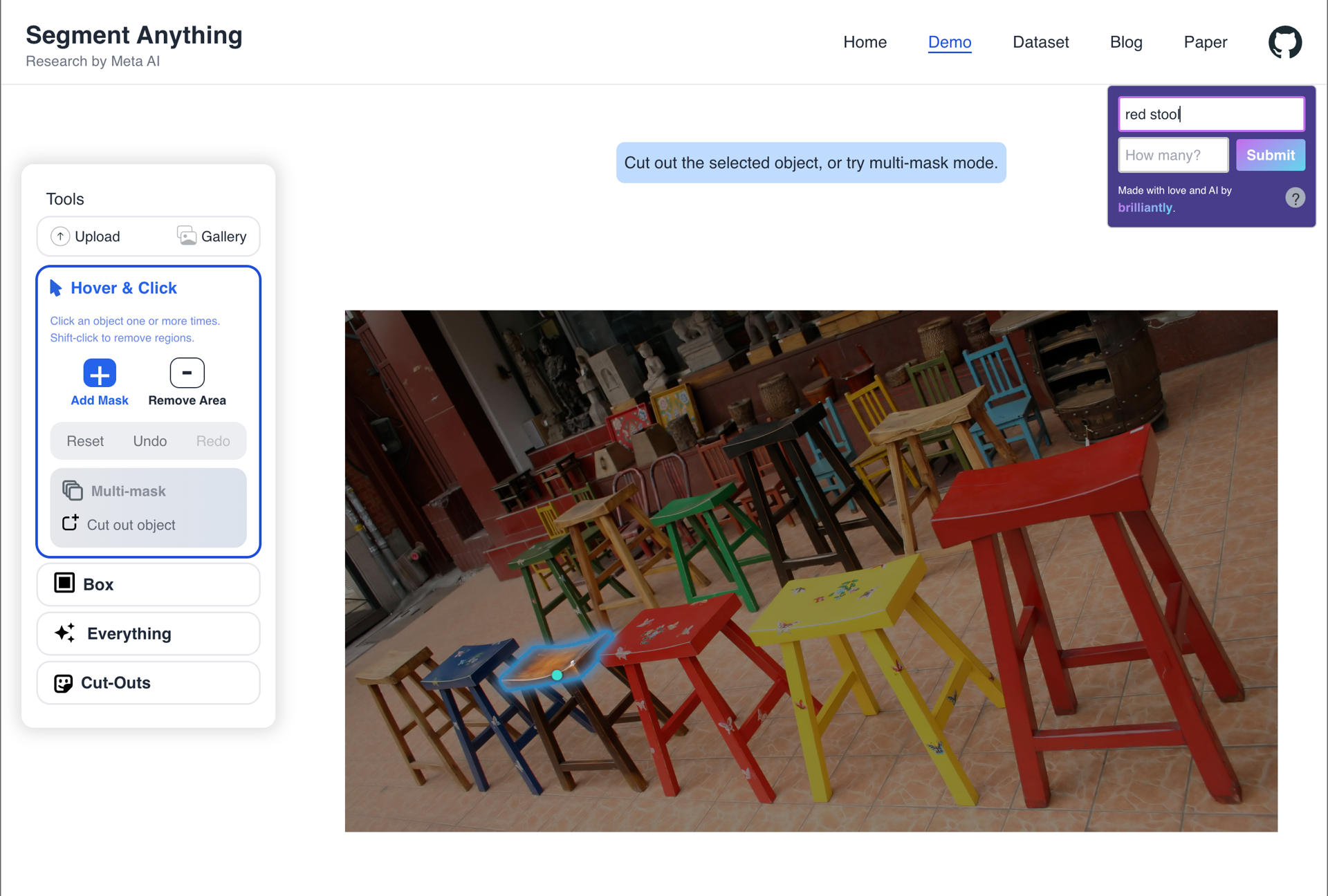The width and height of the screenshot is (1328, 896).
Task: Click the How many? input field
Action: click(1173, 155)
